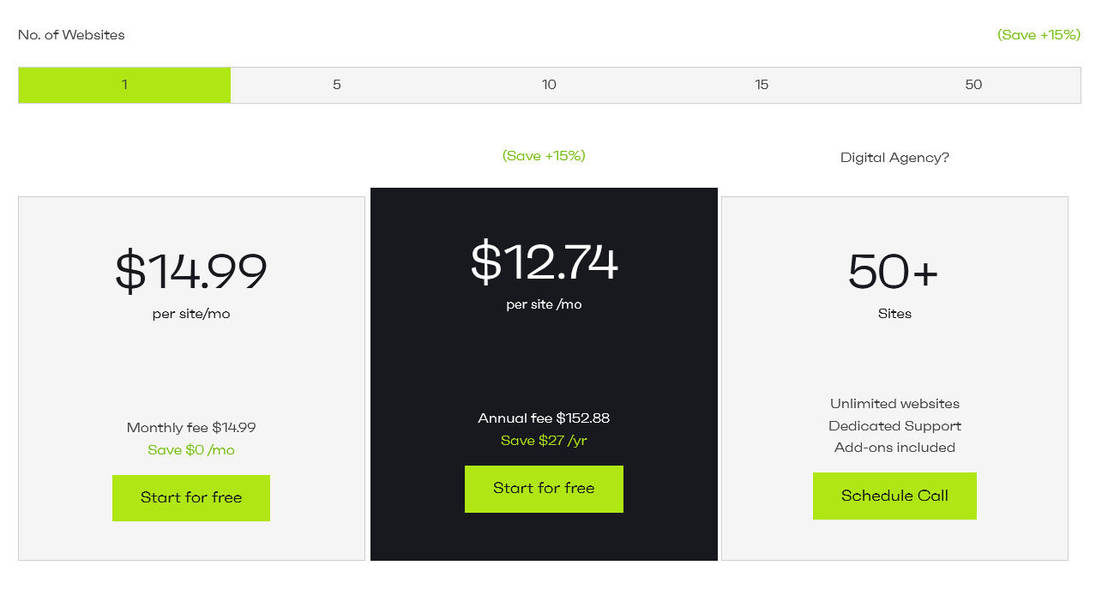
Task: Click the "No. of Websites" label
Action: pyautogui.click(x=70, y=34)
